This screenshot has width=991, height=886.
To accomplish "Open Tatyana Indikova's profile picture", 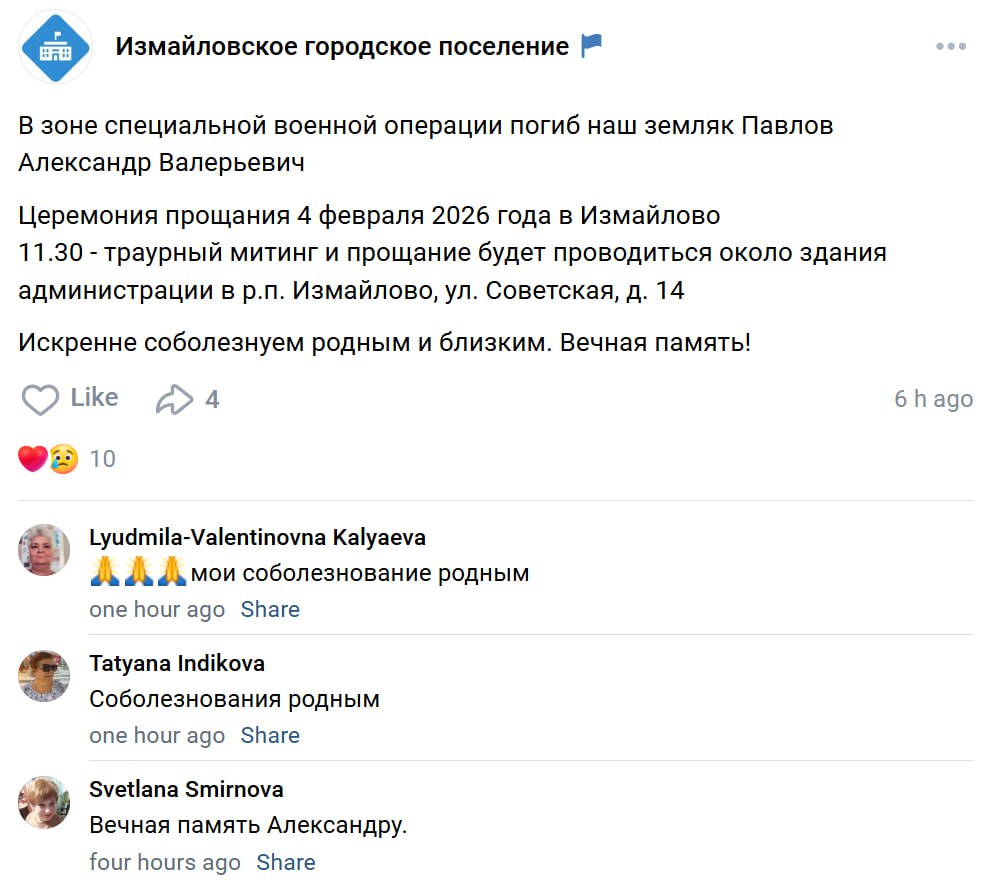I will [44, 676].
